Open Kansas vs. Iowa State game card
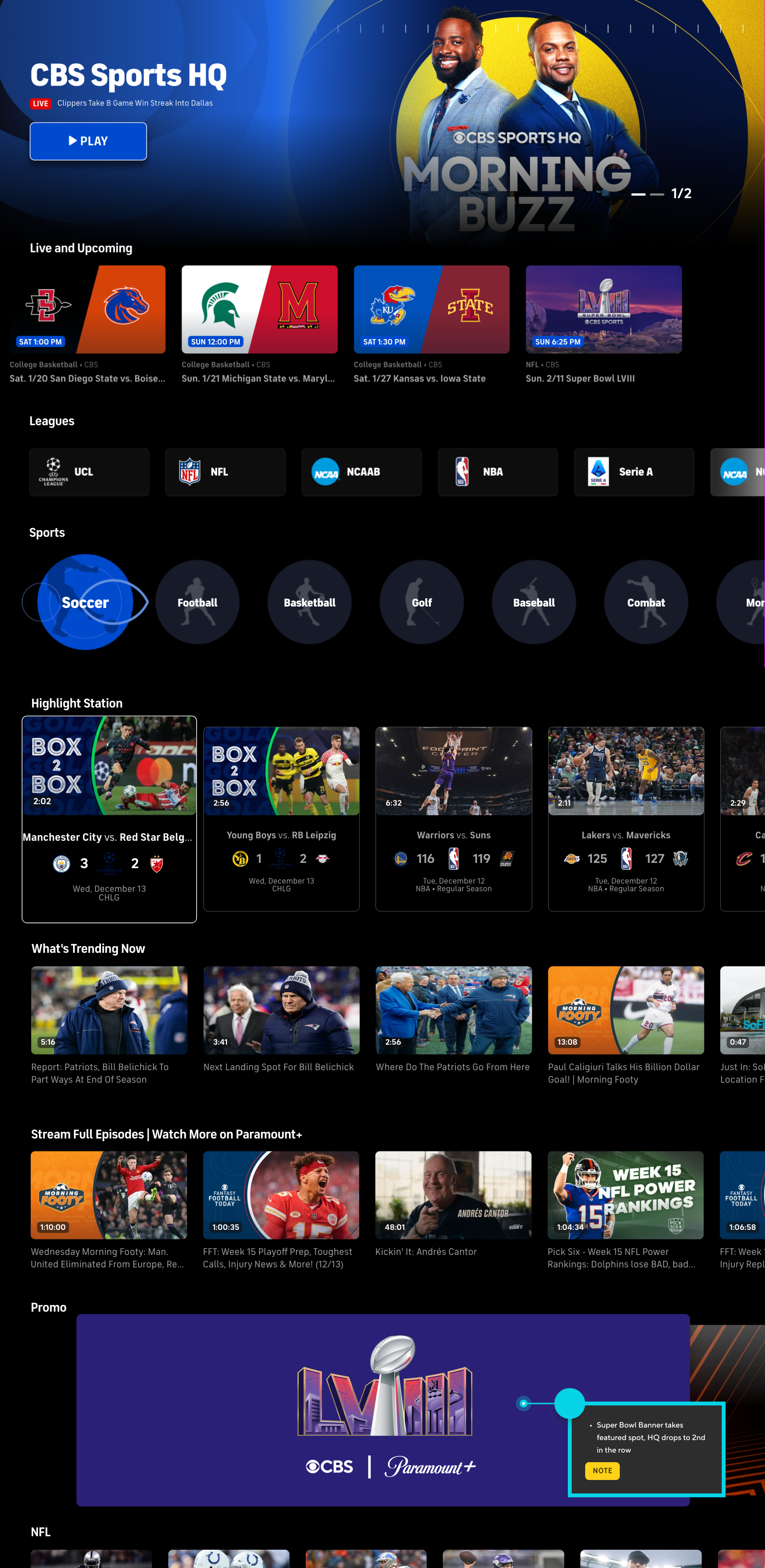The image size is (765, 1568). [x=431, y=309]
